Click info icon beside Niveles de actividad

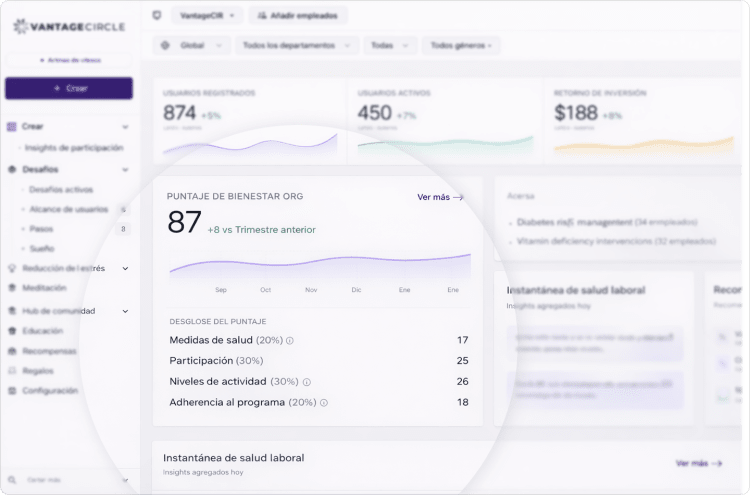pyautogui.click(x=307, y=382)
